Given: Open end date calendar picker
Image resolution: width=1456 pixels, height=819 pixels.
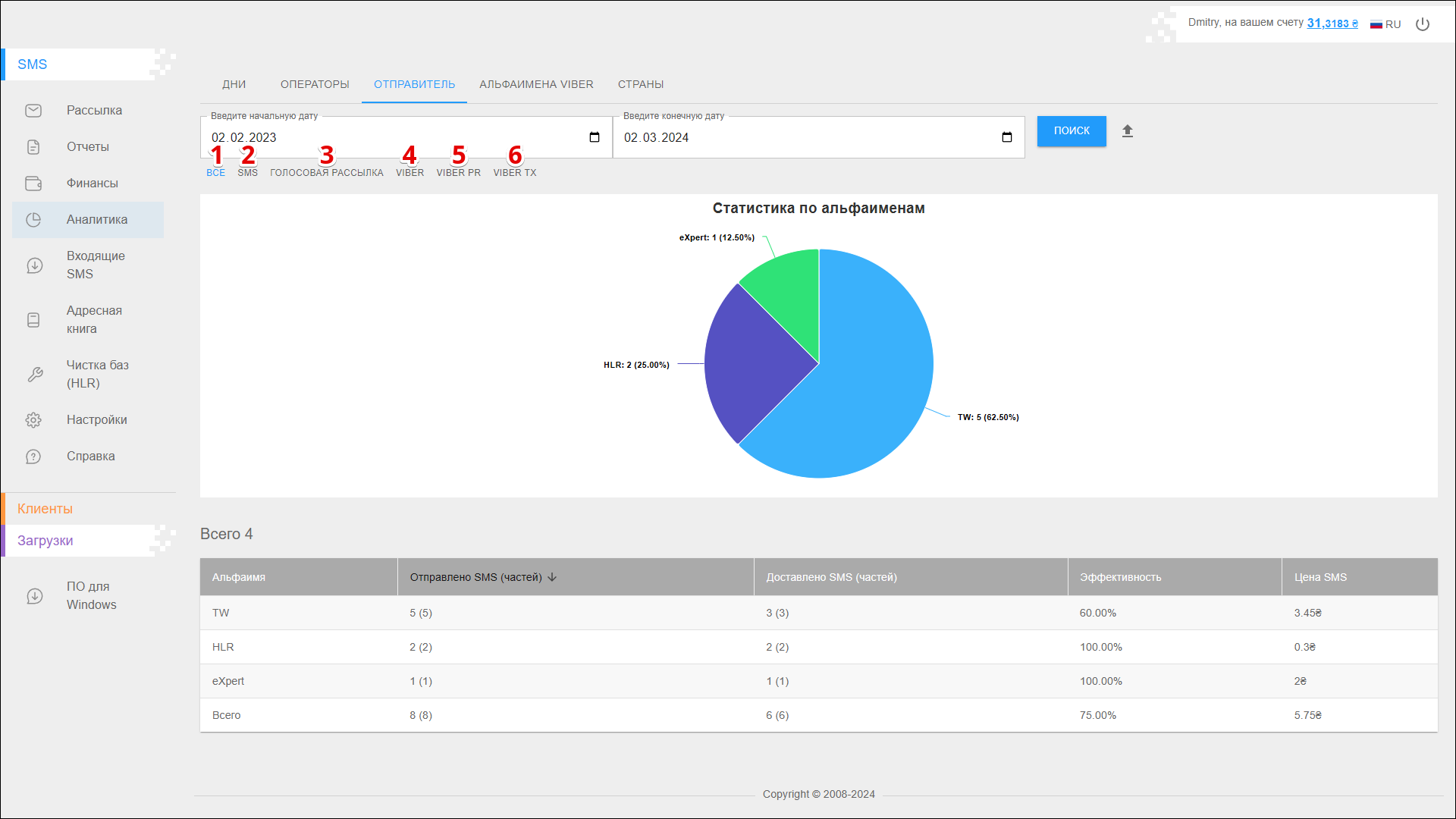Looking at the screenshot, I should click(1007, 137).
